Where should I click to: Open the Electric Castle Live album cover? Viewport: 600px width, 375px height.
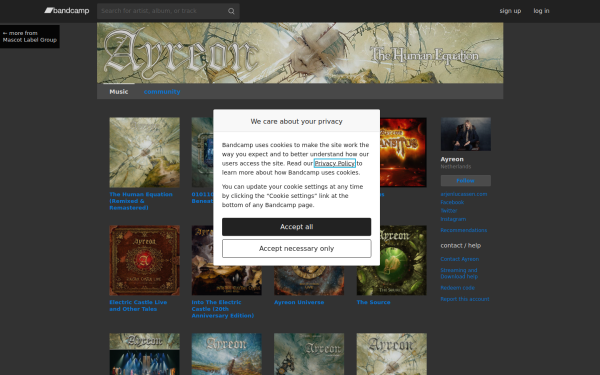[144, 260]
